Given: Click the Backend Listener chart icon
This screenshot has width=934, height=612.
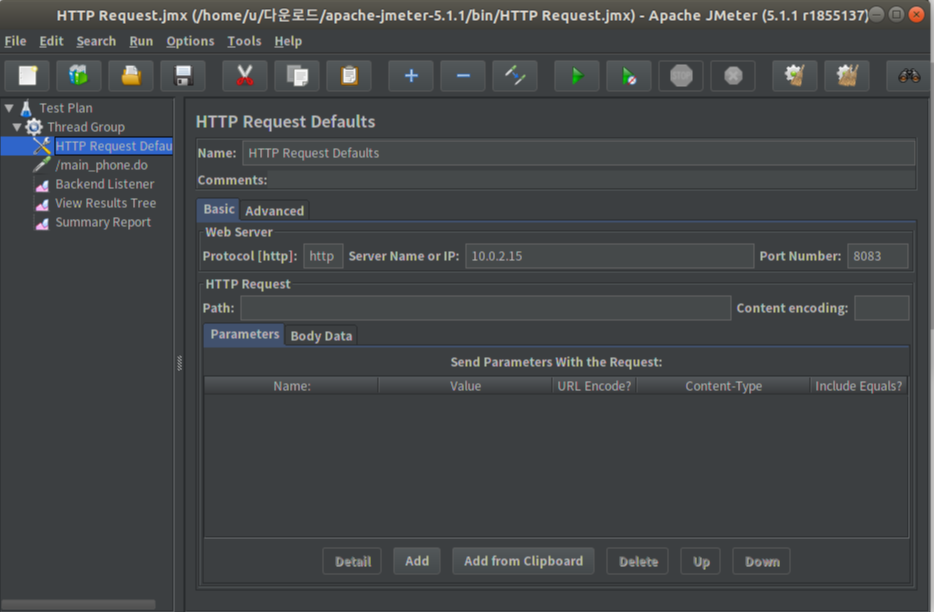Looking at the screenshot, I should [42, 185].
